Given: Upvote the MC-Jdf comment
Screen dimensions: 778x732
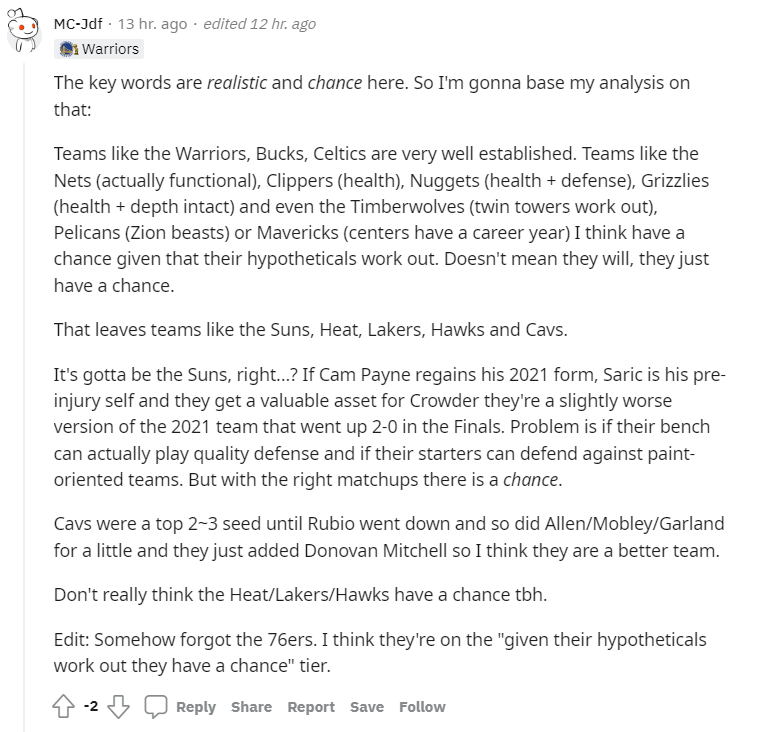Looking at the screenshot, I should tap(64, 706).
